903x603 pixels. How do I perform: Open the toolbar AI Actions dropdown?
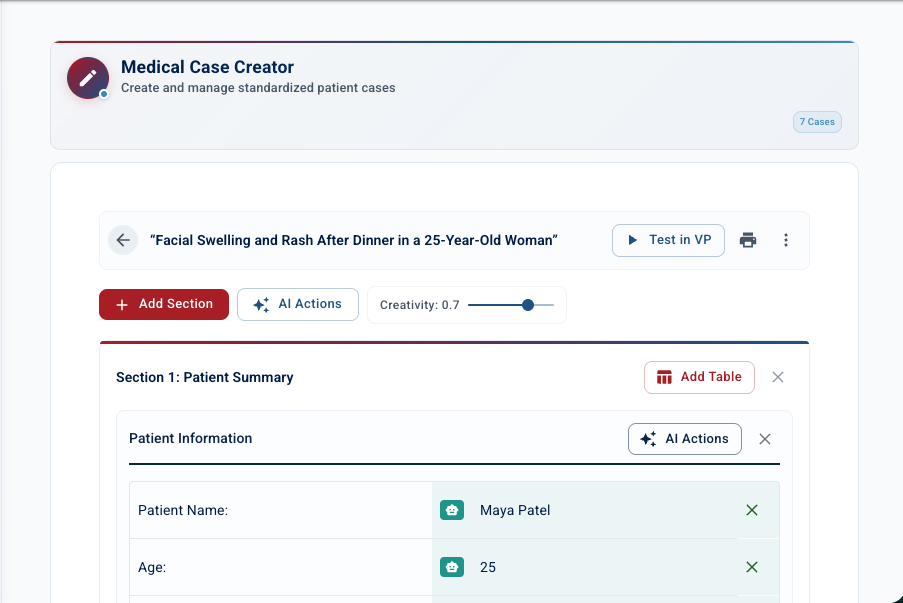pos(297,304)
